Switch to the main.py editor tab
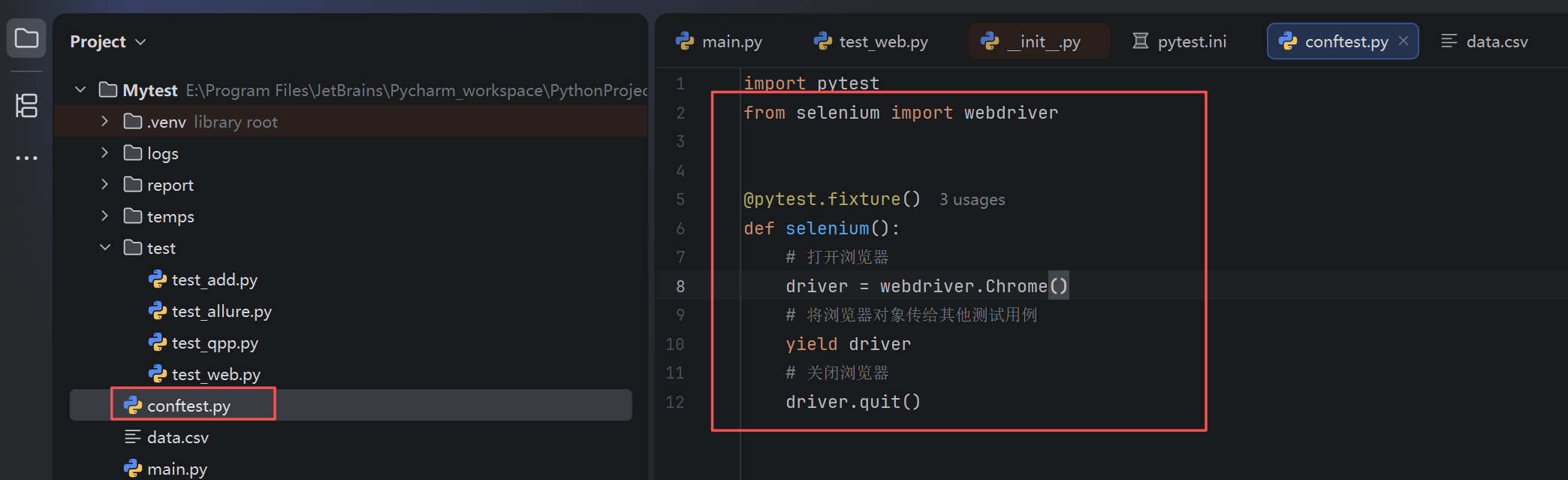The width and height of the screenshot is (1568, 480). coord(719,41)
